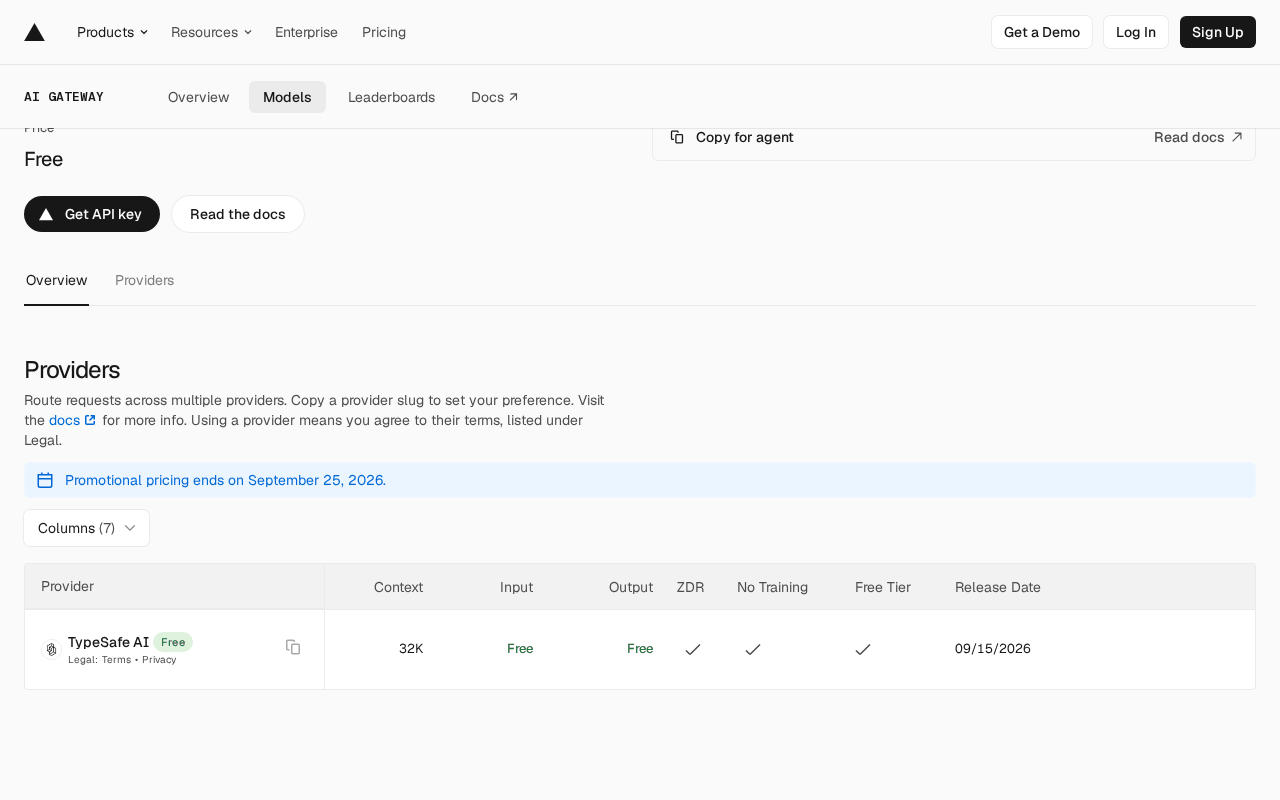This screenshot has height=800, width=1280.
Task: Open the Leaderboards nav tab
Action: coord(391,97)
